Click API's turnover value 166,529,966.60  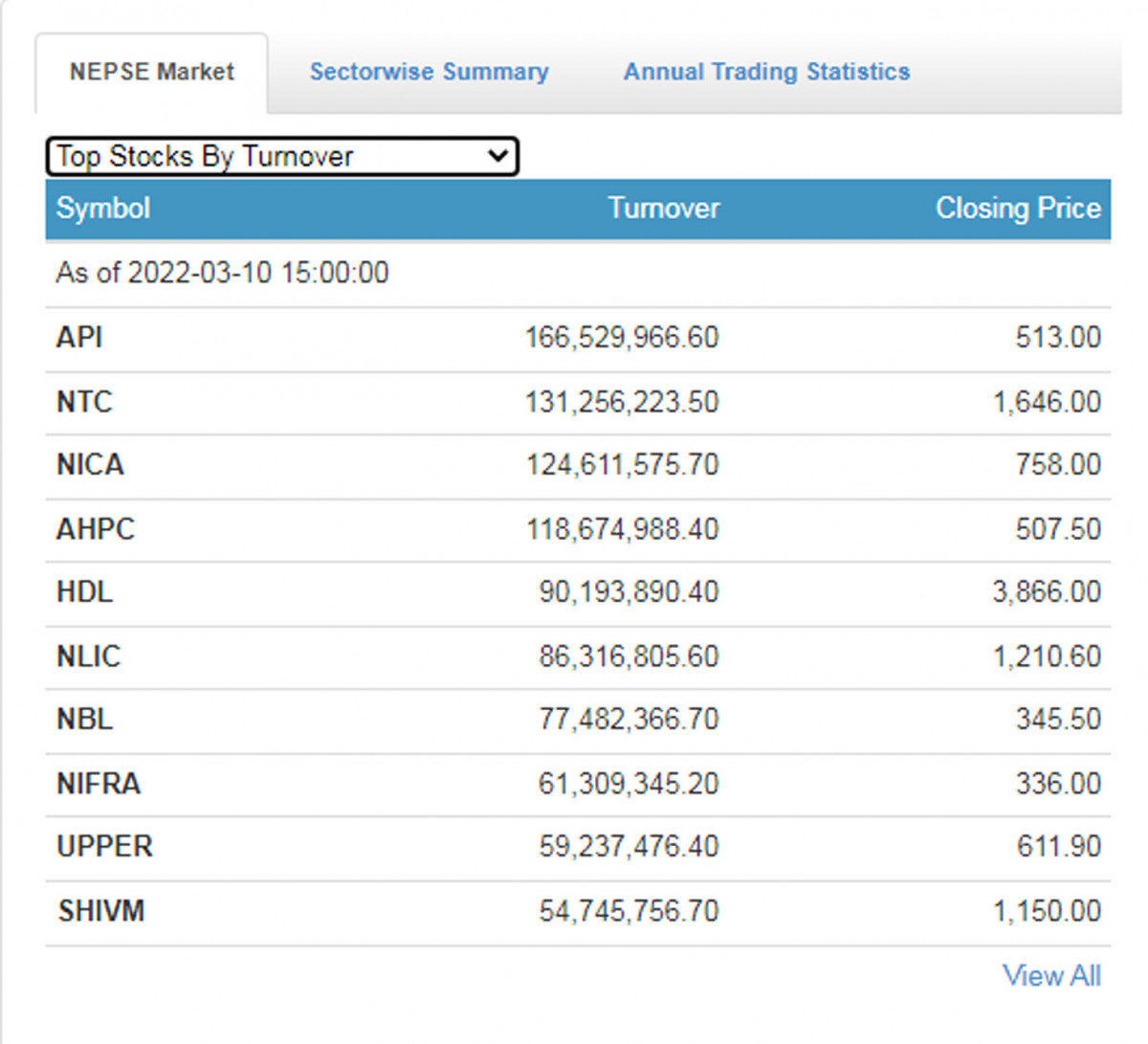click(x=621, y=338)
